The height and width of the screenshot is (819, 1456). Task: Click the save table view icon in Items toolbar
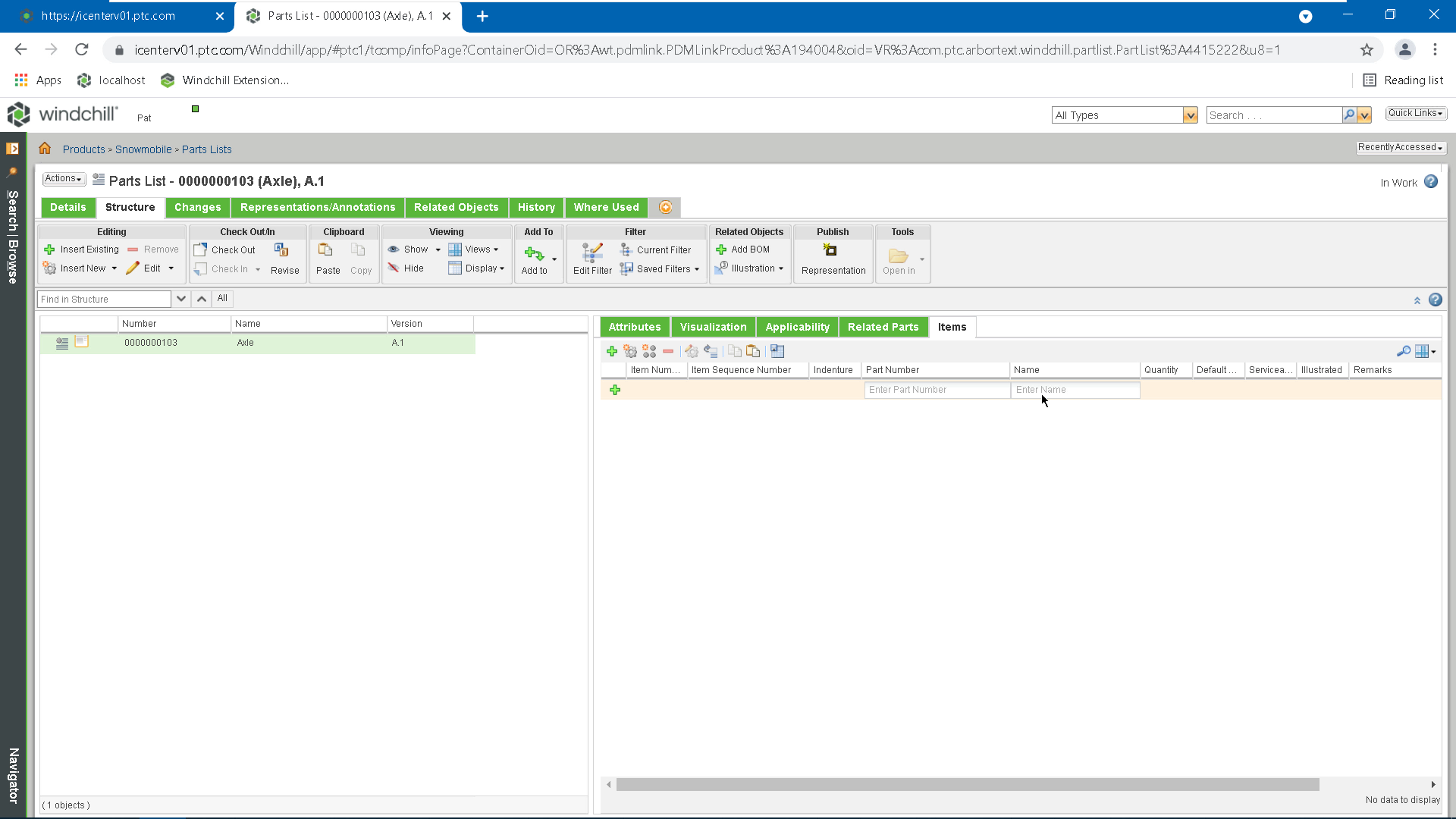tap(777, 351)
